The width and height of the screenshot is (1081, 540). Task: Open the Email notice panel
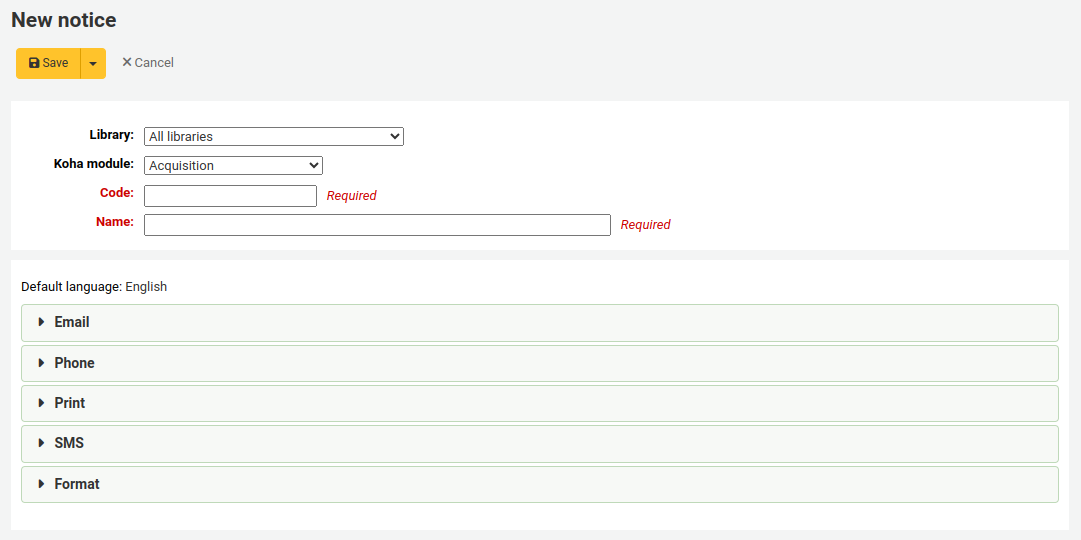point(72,322)
